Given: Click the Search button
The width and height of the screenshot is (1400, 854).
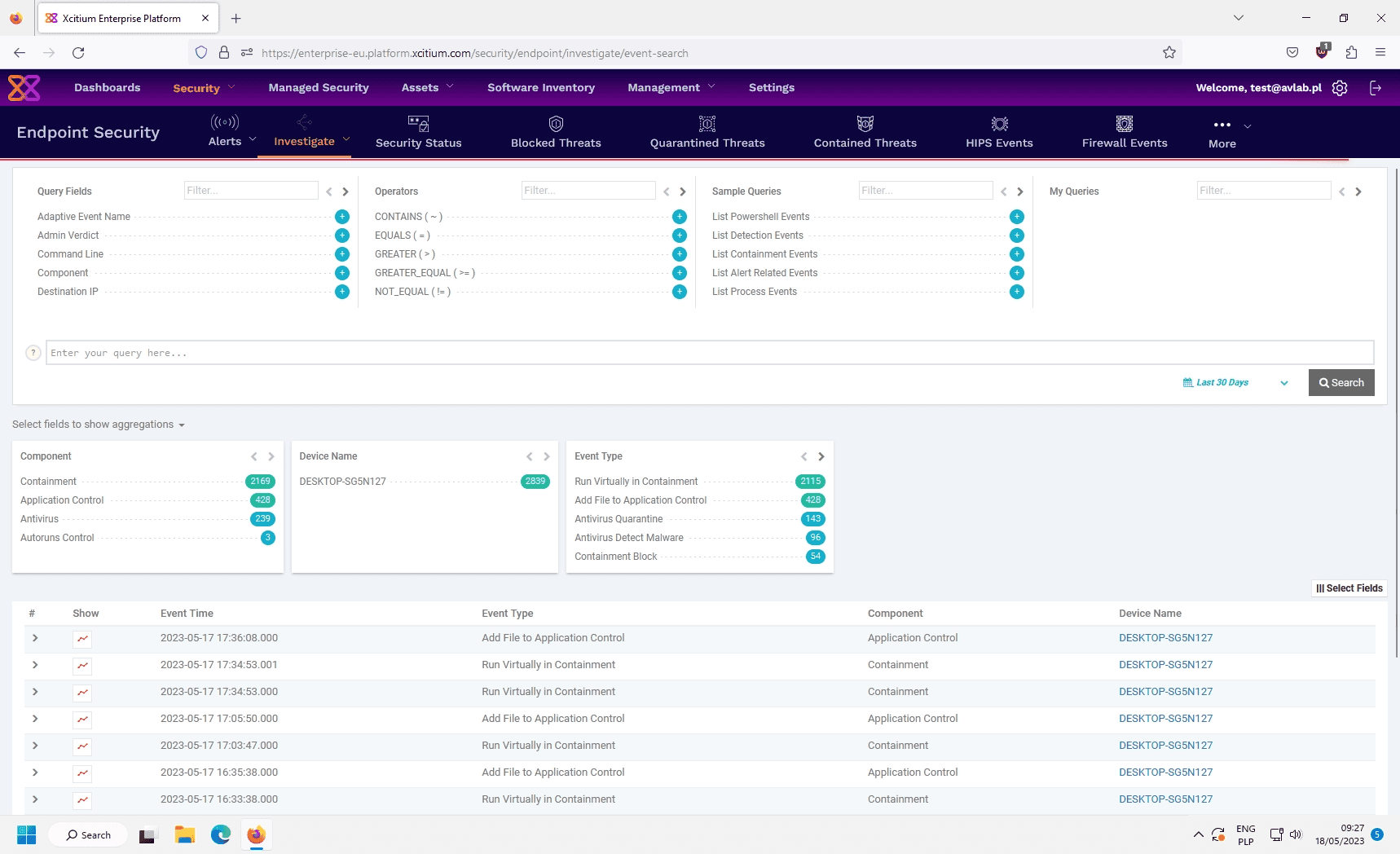Looking at the screenshot, I should [x=1341, y=382].
